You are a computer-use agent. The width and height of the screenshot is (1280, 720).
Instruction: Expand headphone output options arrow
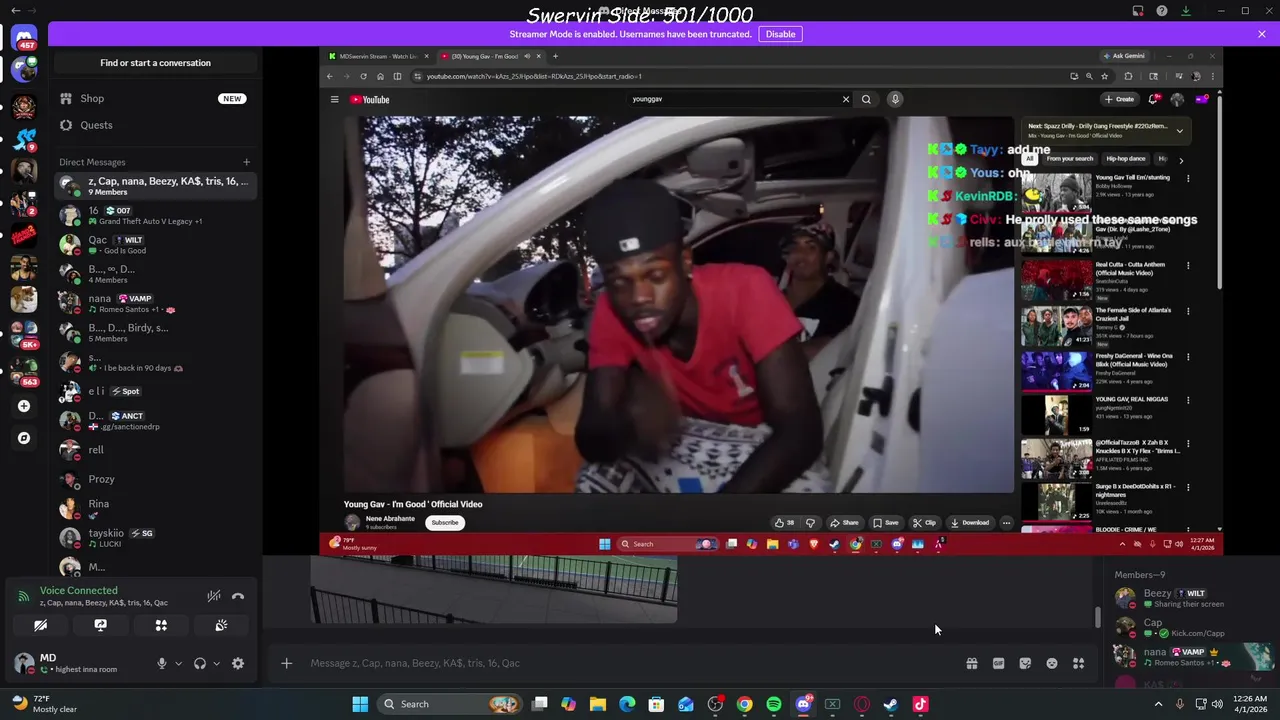click(216, 663)
